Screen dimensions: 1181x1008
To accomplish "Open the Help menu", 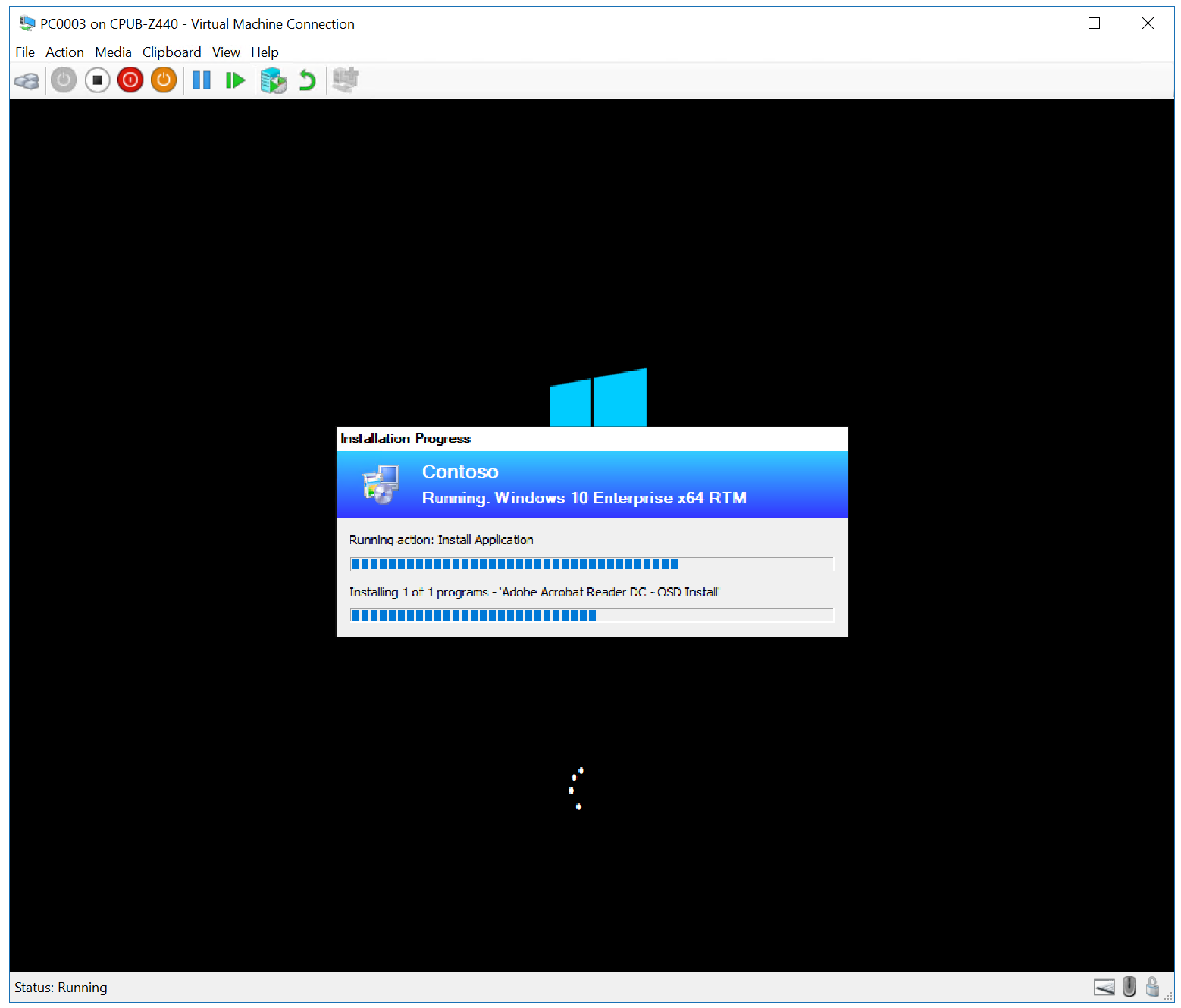I will 265,52.
